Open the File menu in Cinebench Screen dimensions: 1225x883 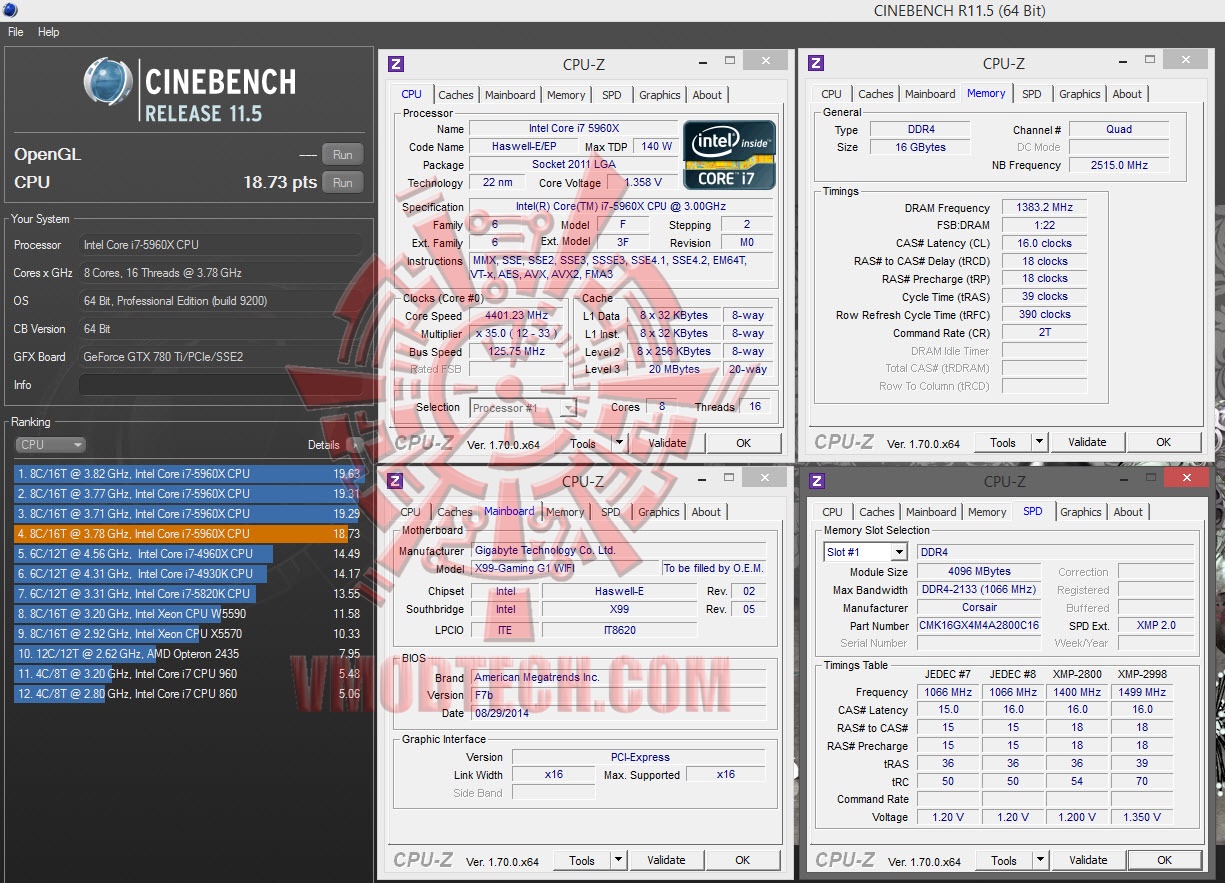pos(15,32)
